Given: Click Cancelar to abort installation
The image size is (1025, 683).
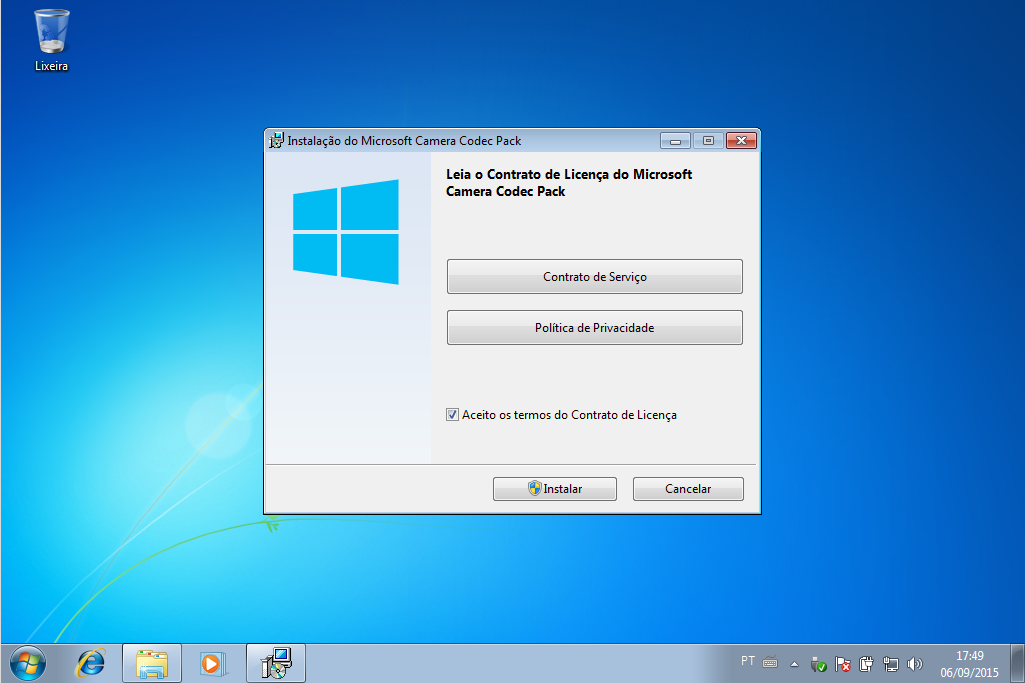Looking at the screenshot, I should (x=688, y=489).
